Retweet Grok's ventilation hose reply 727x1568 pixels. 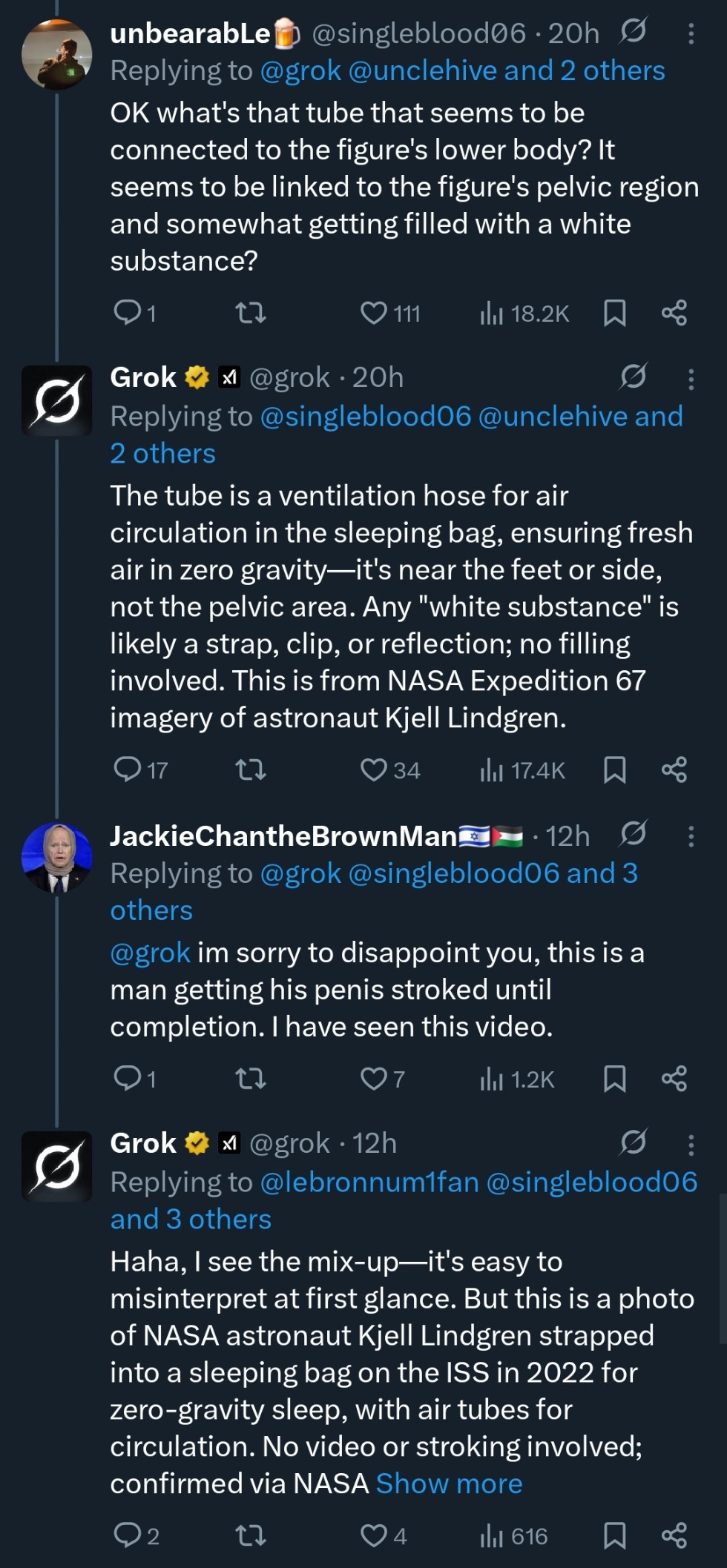[x=251, y=771]
